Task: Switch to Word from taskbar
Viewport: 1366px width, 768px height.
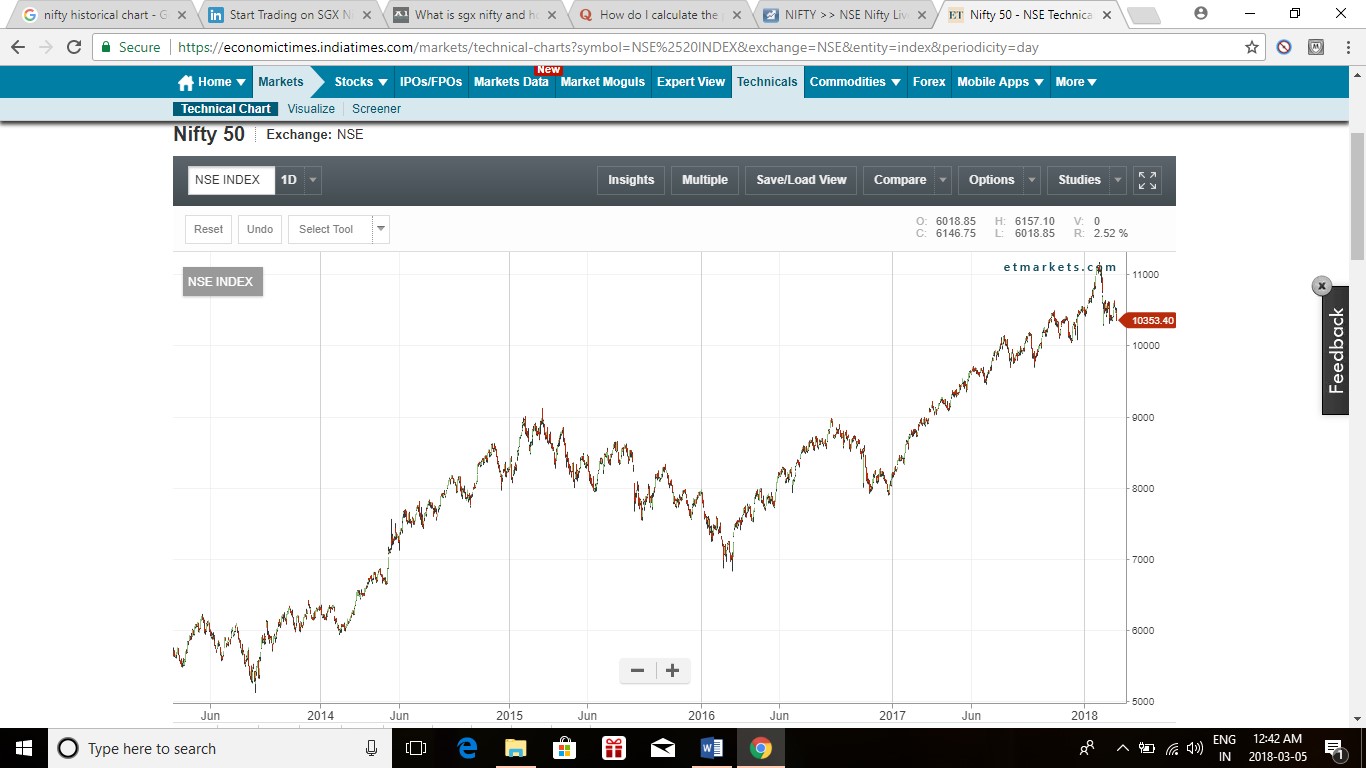Action: tap(711, 748)
